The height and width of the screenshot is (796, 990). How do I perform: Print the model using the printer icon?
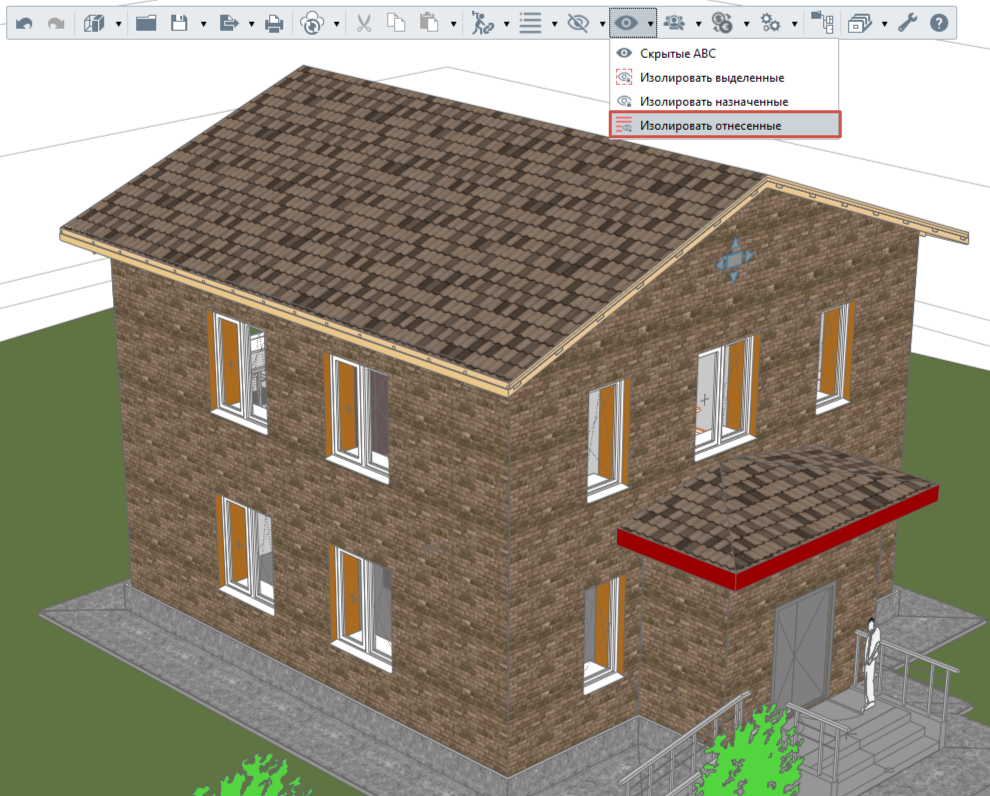tap(274, 24)
